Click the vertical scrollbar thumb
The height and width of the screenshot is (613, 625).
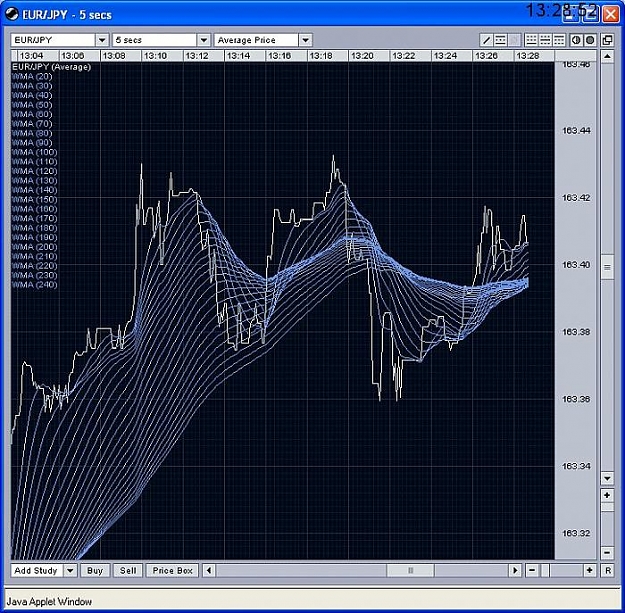coord(607,267)
